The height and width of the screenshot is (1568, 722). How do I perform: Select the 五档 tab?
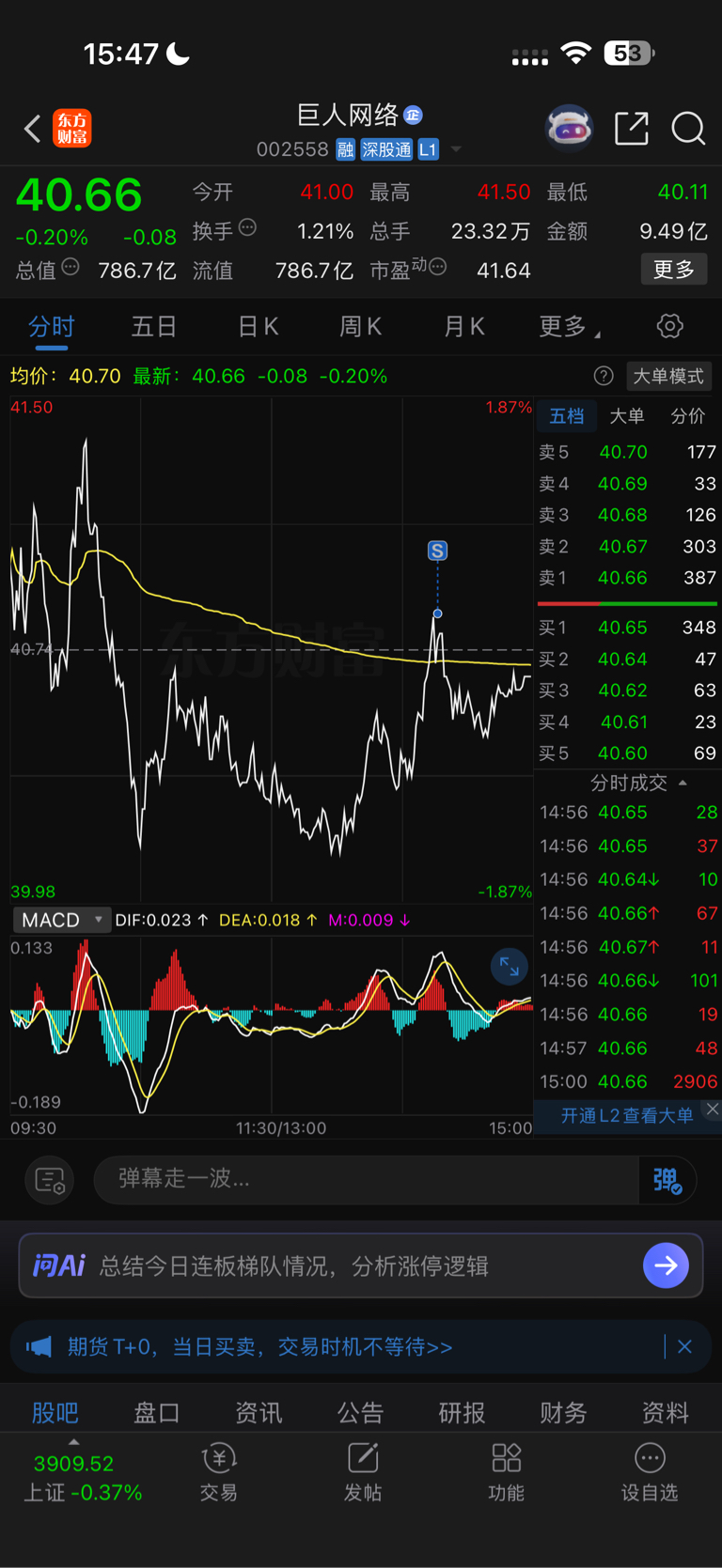(567, 416)
